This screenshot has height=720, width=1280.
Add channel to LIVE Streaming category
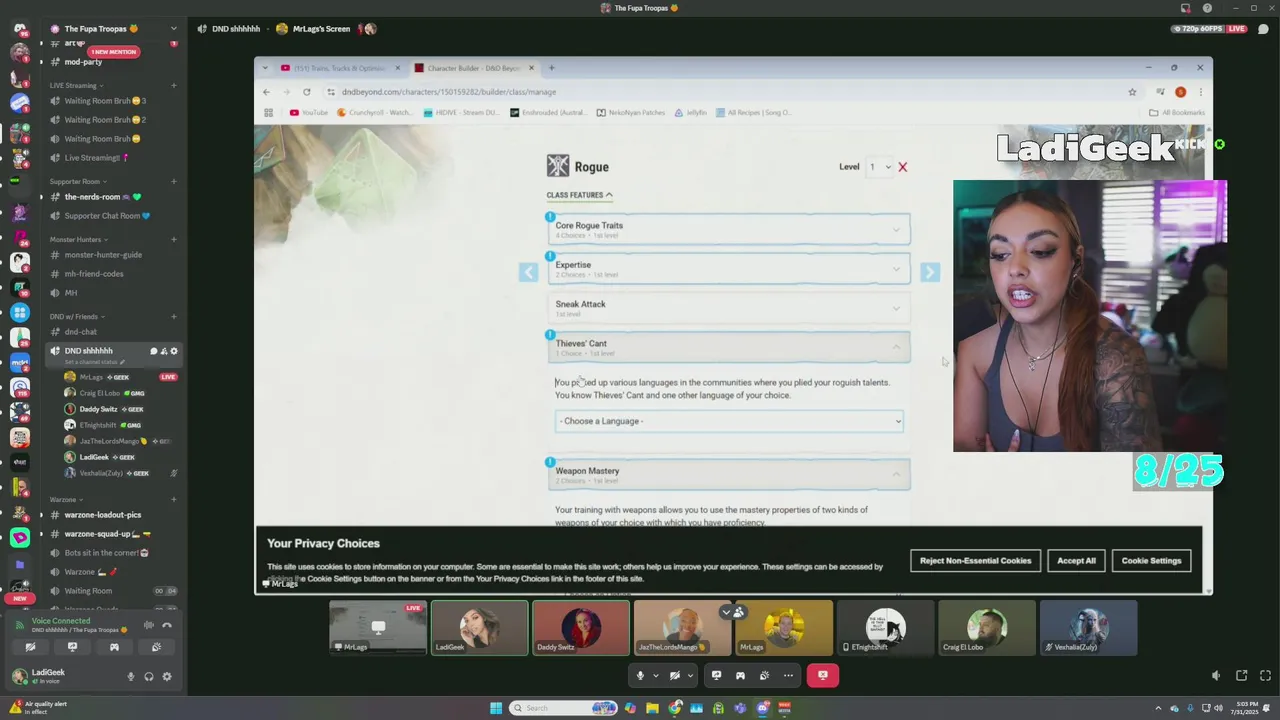click(x=173, y=86)
